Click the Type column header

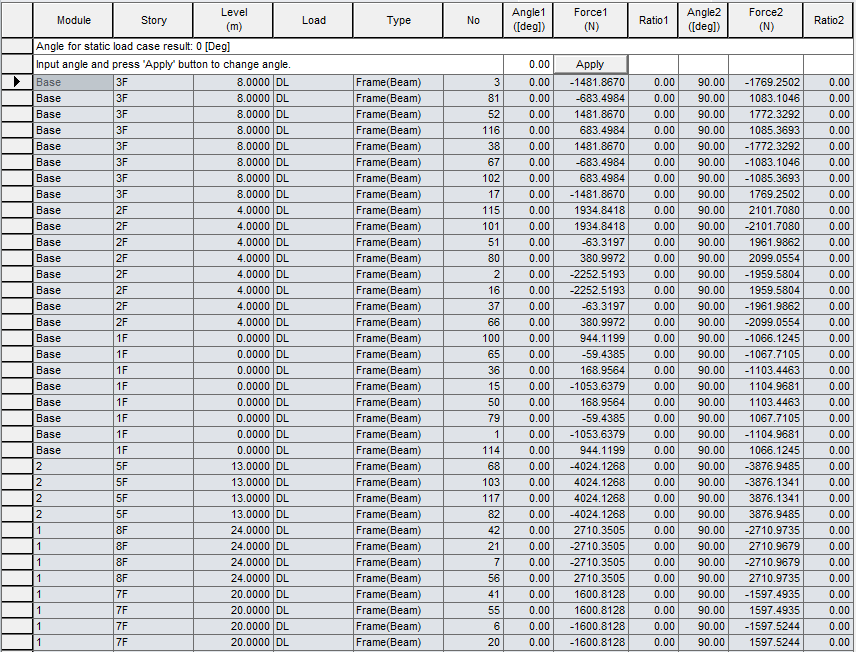(398, 19)
